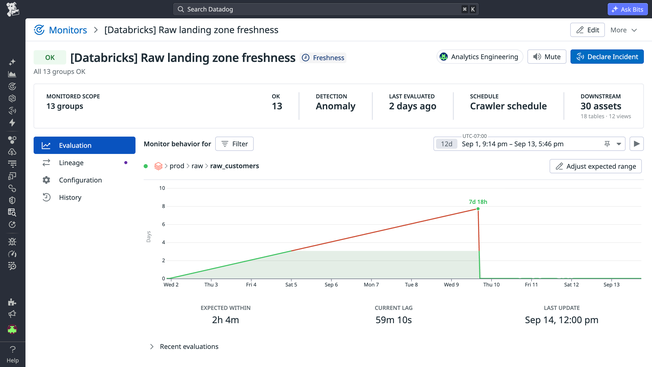Screen dimensions: 652x367
Task: Open the green avatar icon in sidebar
Action: pyautogui.click(x=12, y=330)
